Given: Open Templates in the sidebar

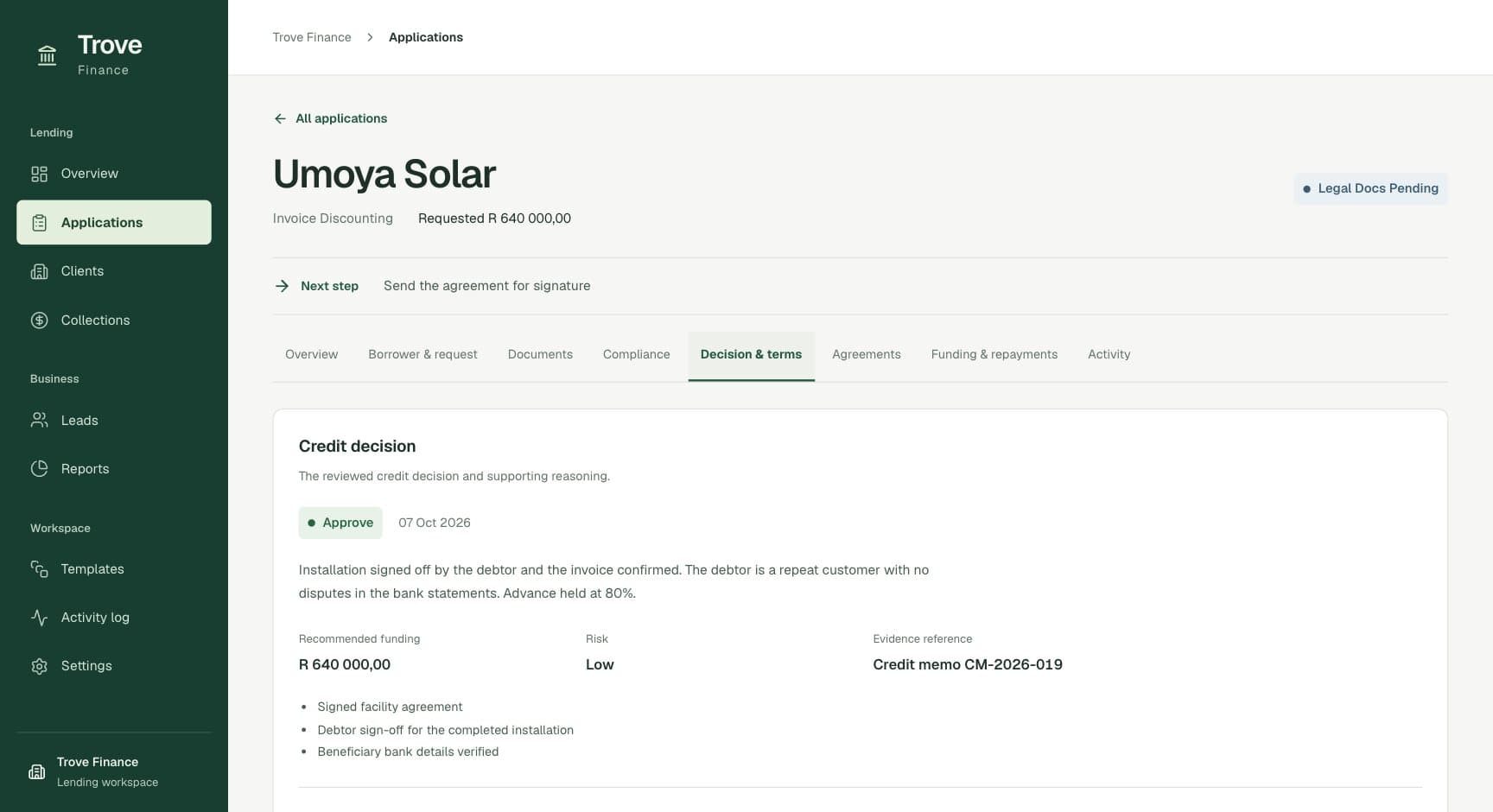Looking at the screenshot, I should [114, 569].
